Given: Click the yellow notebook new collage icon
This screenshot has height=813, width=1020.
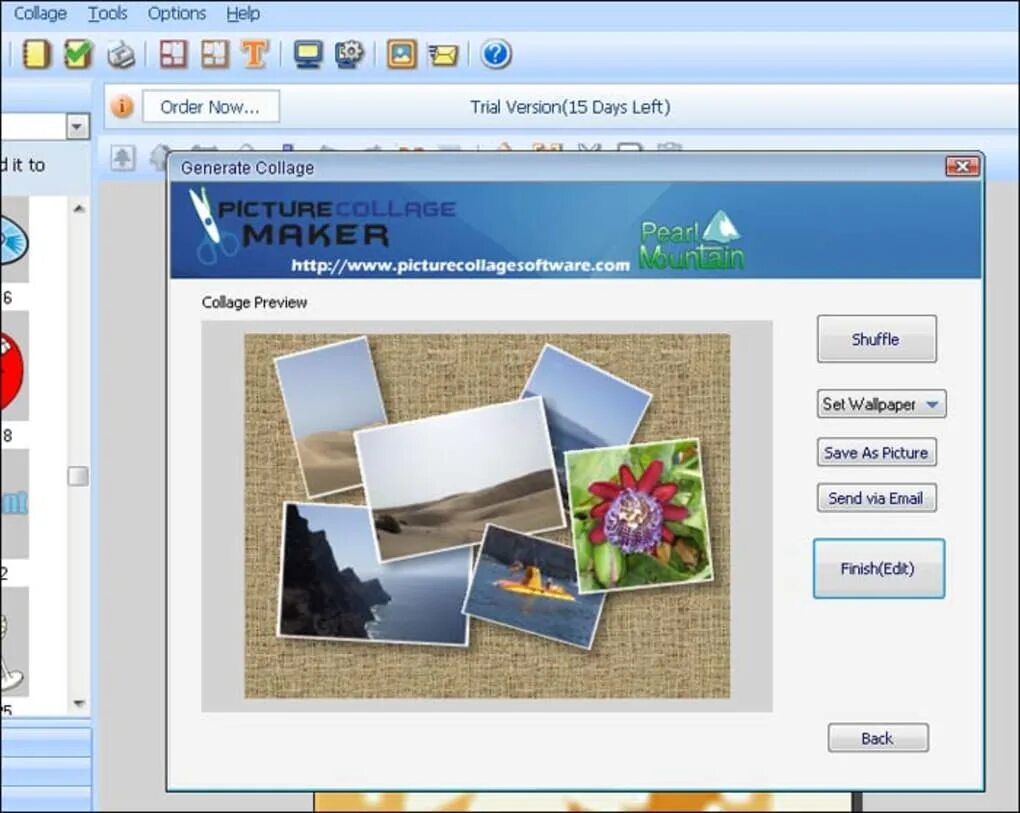Looking at the screenshot, I should point(36,54).
